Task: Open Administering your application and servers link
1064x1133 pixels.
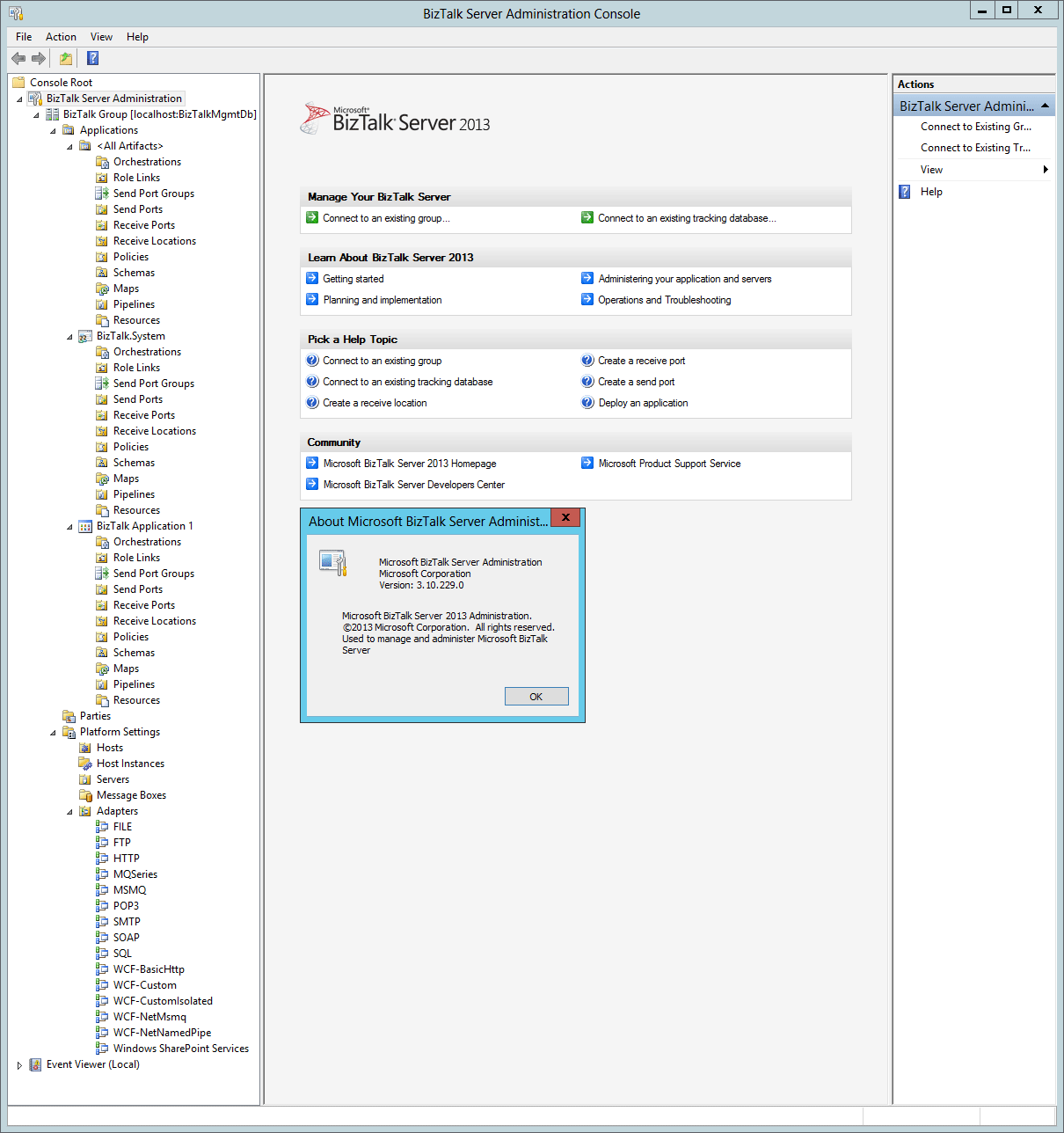Action: 685,279
